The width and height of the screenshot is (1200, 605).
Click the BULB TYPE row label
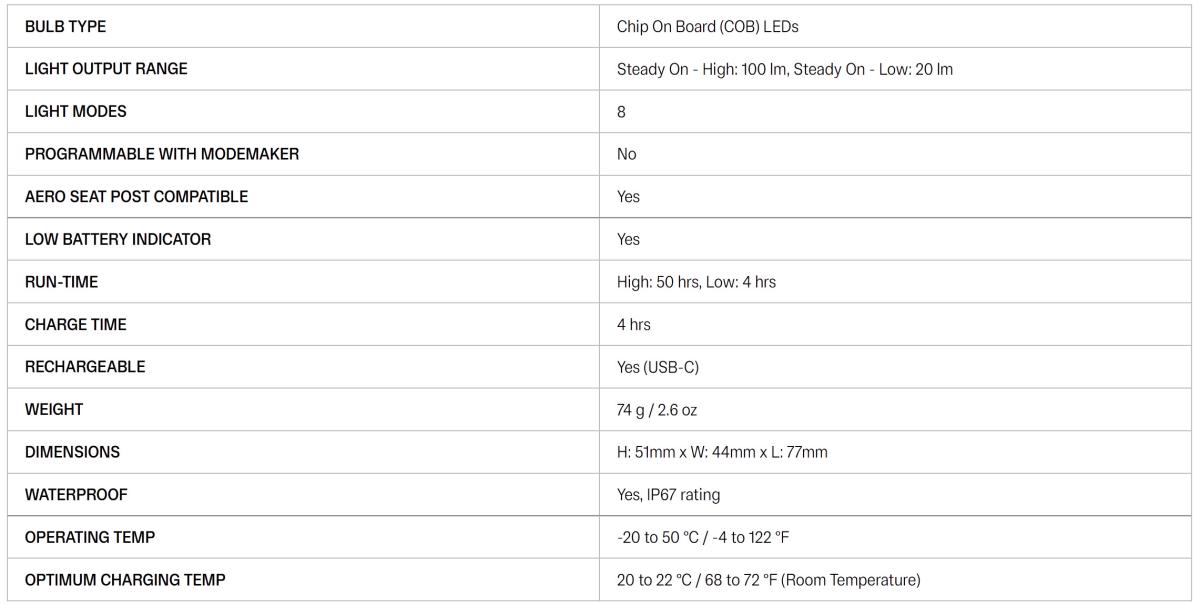pos(65,27)
